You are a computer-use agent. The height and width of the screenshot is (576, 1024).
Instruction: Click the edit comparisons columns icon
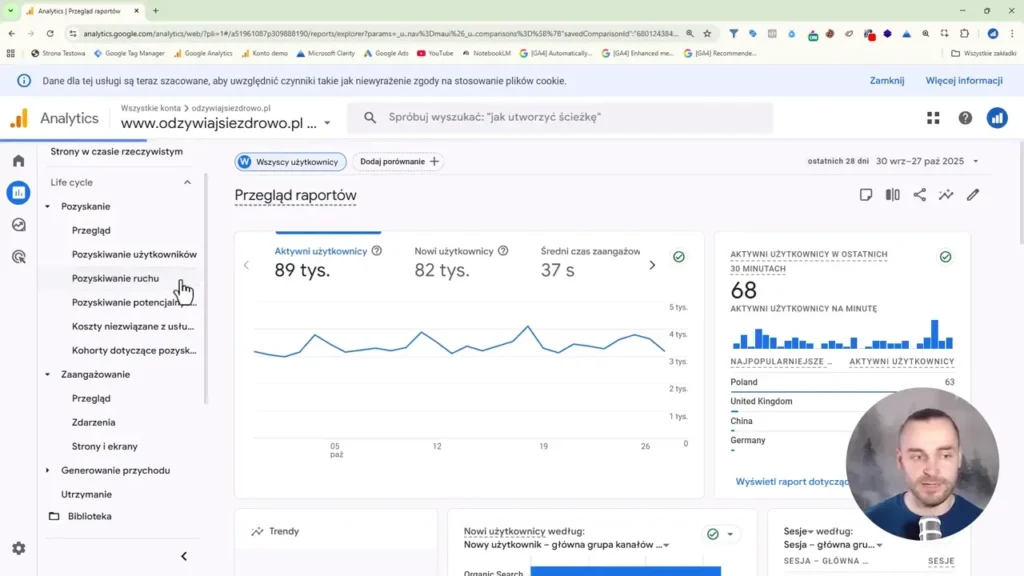(893, 195)
